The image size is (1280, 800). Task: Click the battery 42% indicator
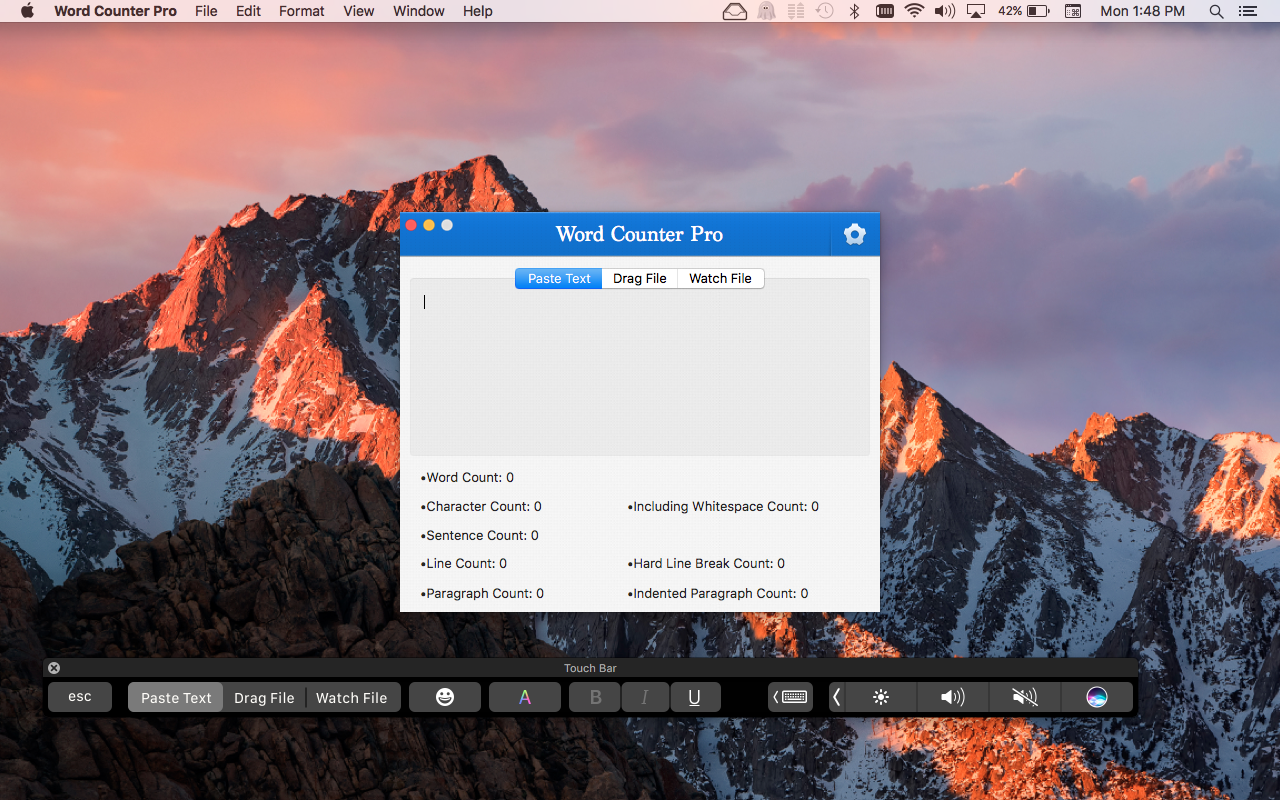pos(1023,11)
